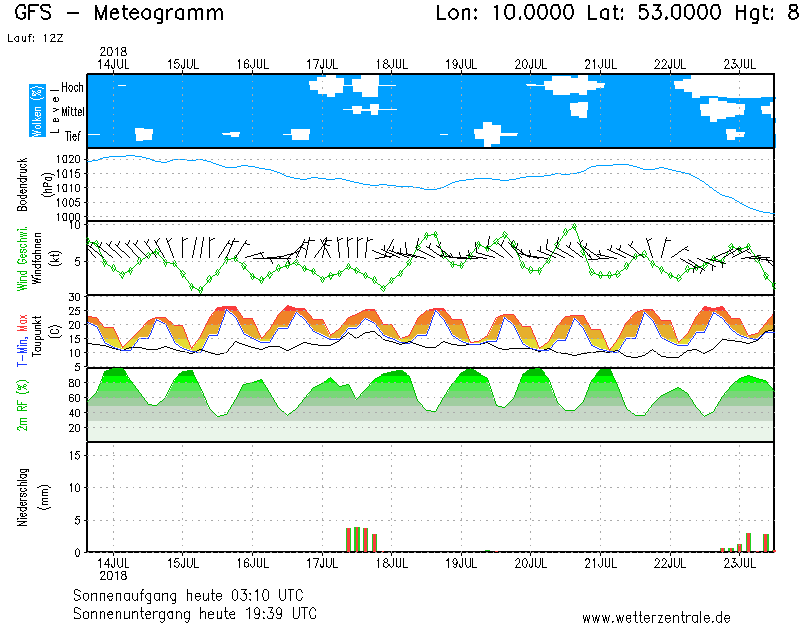Click the Mittel cloud level label
This screenshot has height=625, width=800.
click(x=72, y=112)
